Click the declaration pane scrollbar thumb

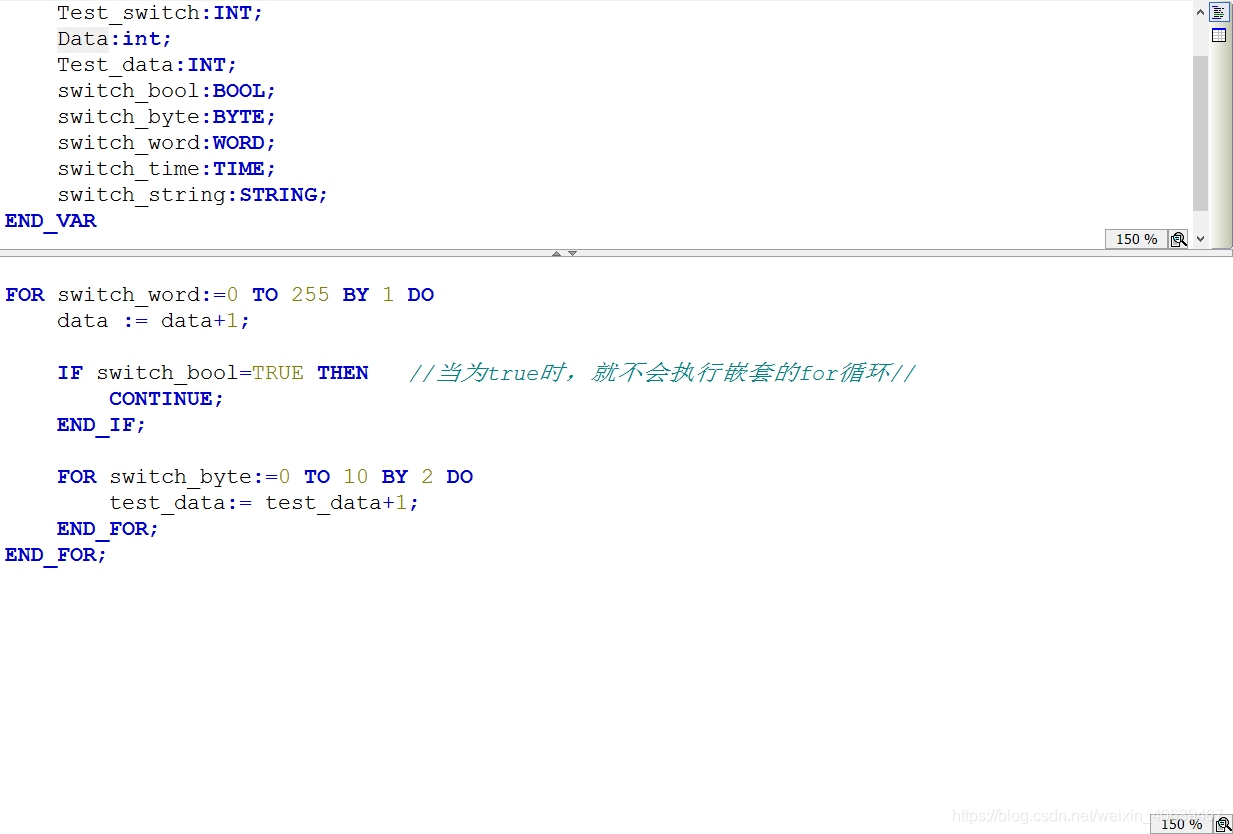(x=1201, y=133)
